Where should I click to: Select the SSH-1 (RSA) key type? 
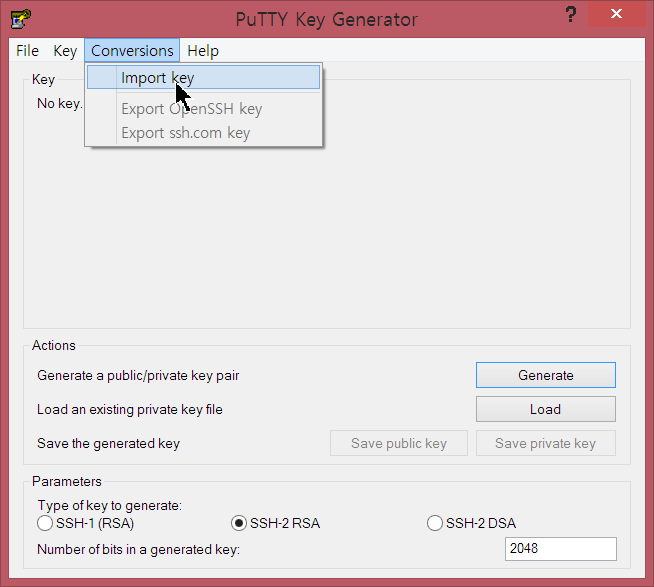pos(86,523)
